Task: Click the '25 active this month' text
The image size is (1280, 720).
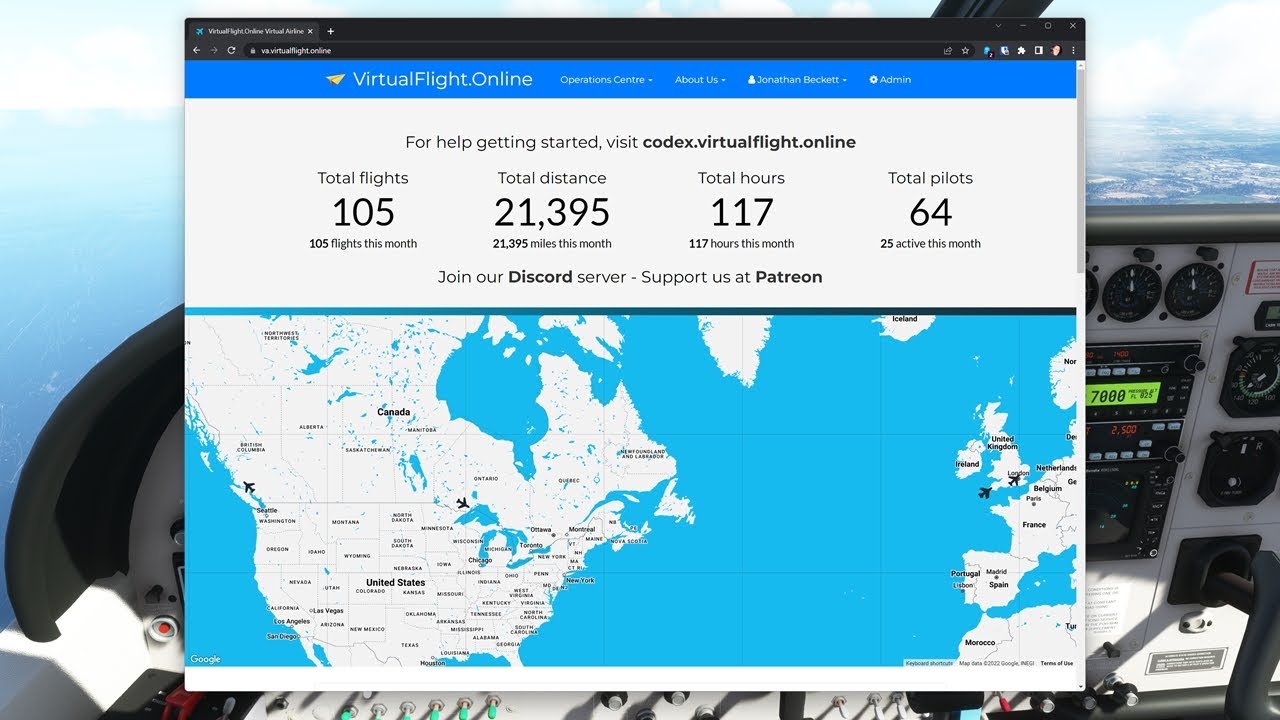Action: (x=930, y=244)
